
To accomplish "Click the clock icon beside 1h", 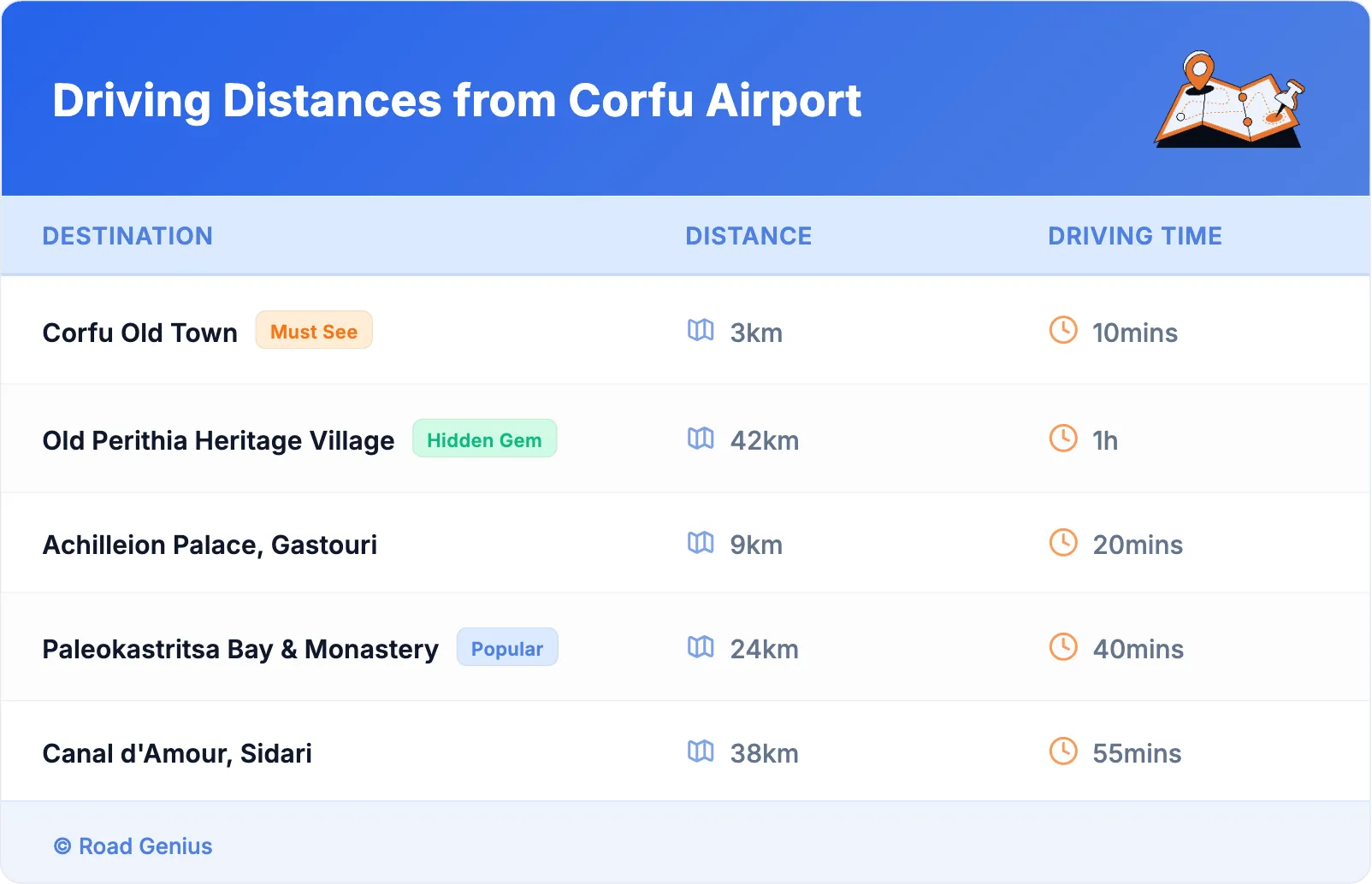I will click(x=1063, y=439).
